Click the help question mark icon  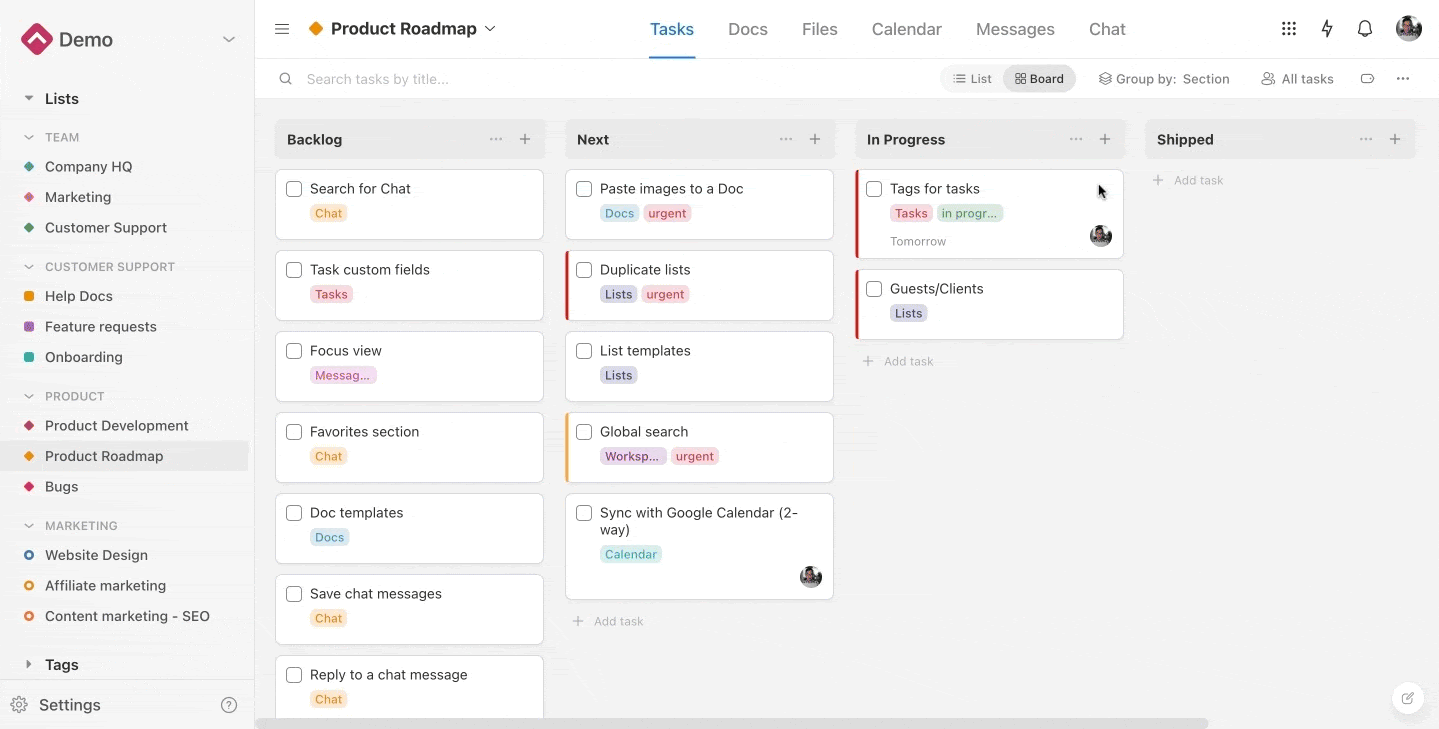229,705
